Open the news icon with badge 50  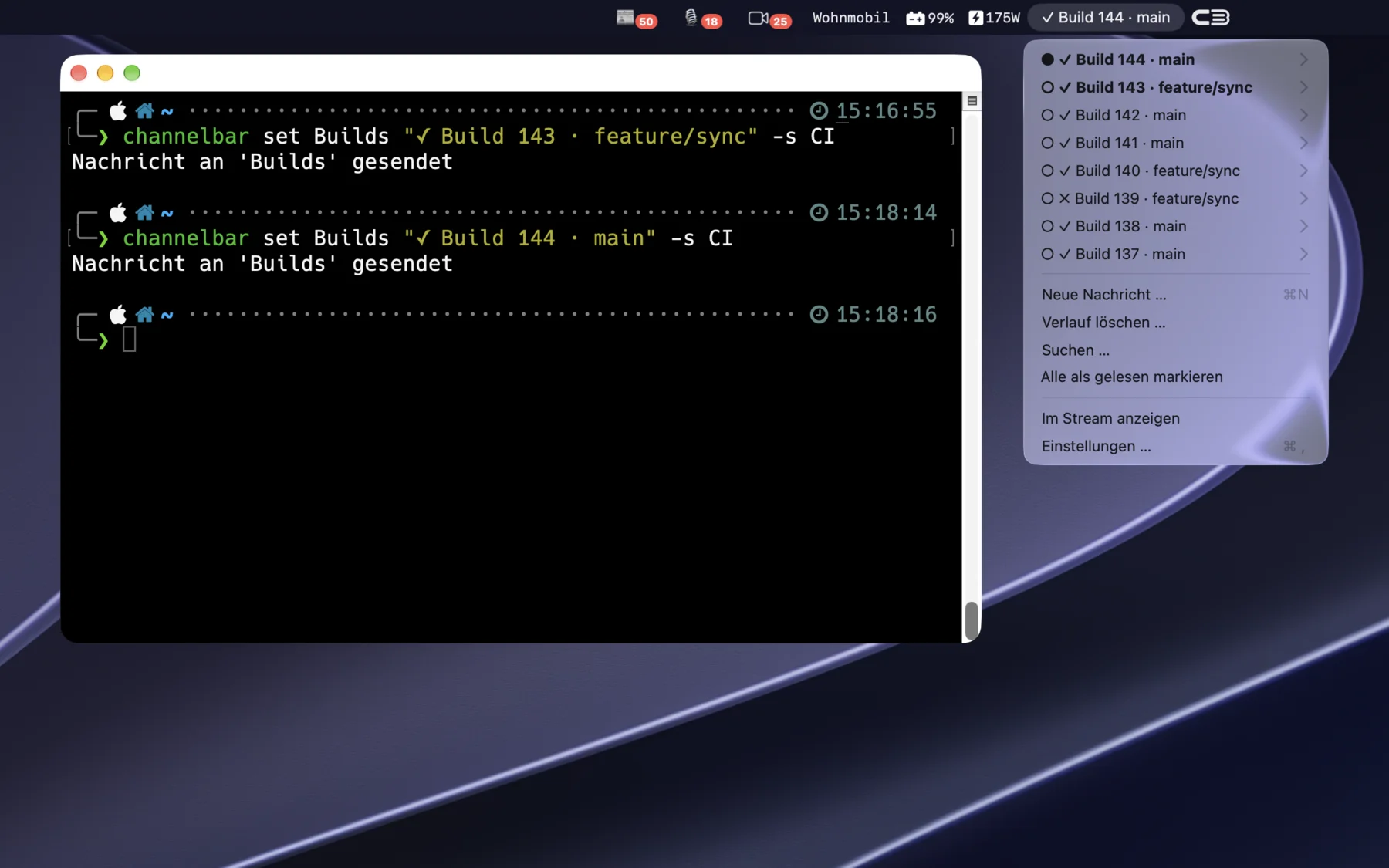(x=636, y=19)
